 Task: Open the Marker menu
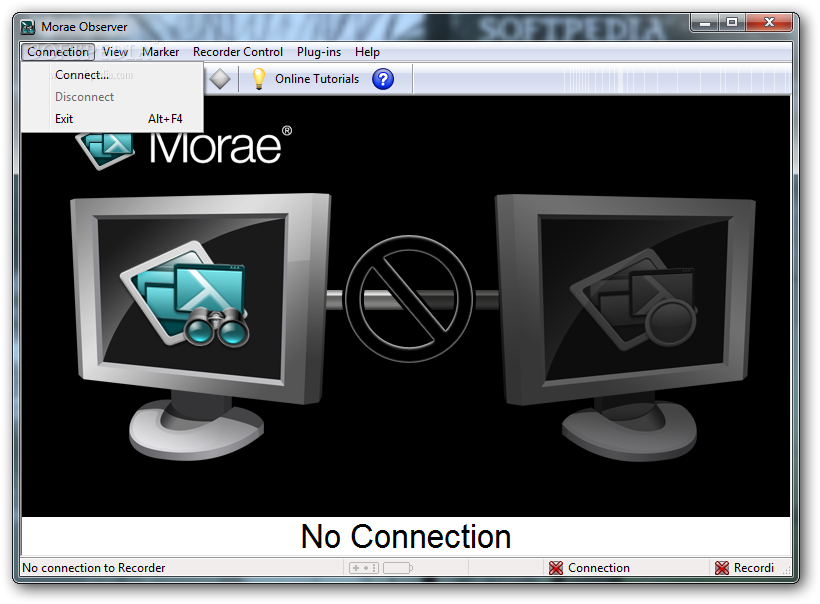160,52
